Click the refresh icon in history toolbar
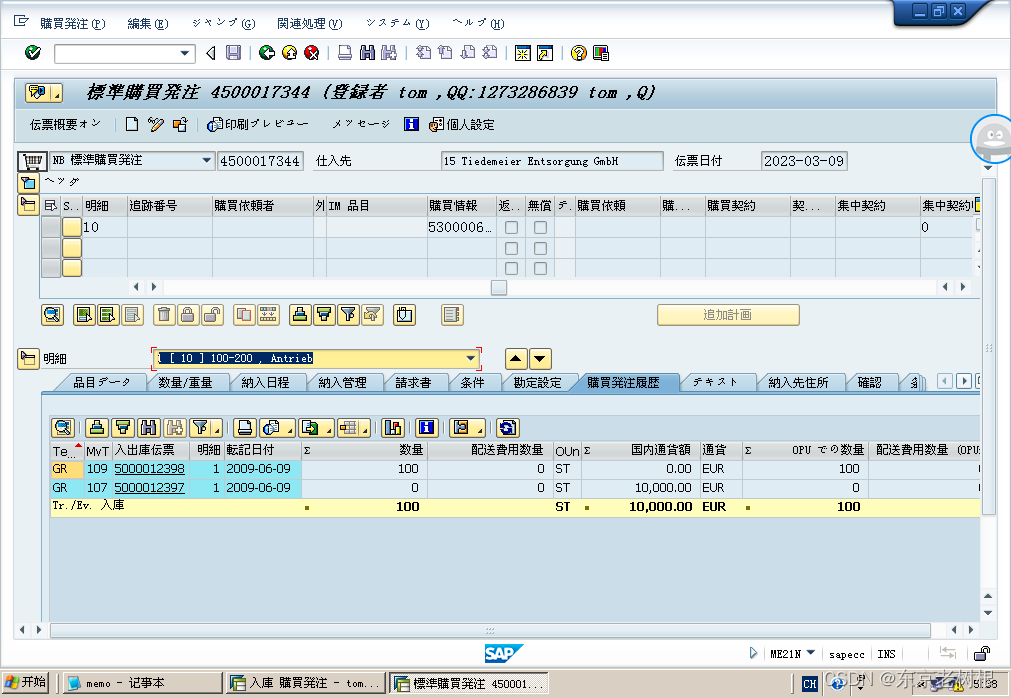The height and width of the screenshot is (698, 1011). pos(508,427)
